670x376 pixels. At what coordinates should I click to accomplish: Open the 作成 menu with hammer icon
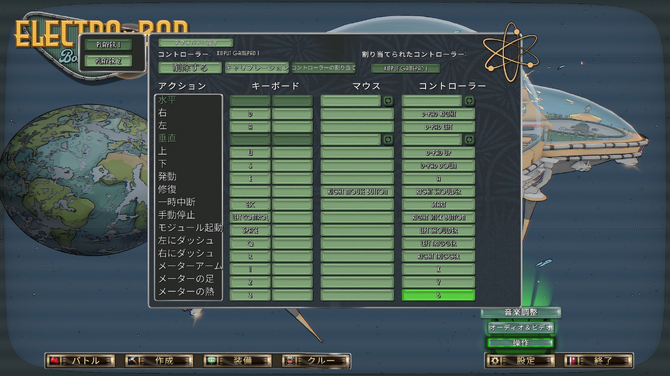coord(159,361)
